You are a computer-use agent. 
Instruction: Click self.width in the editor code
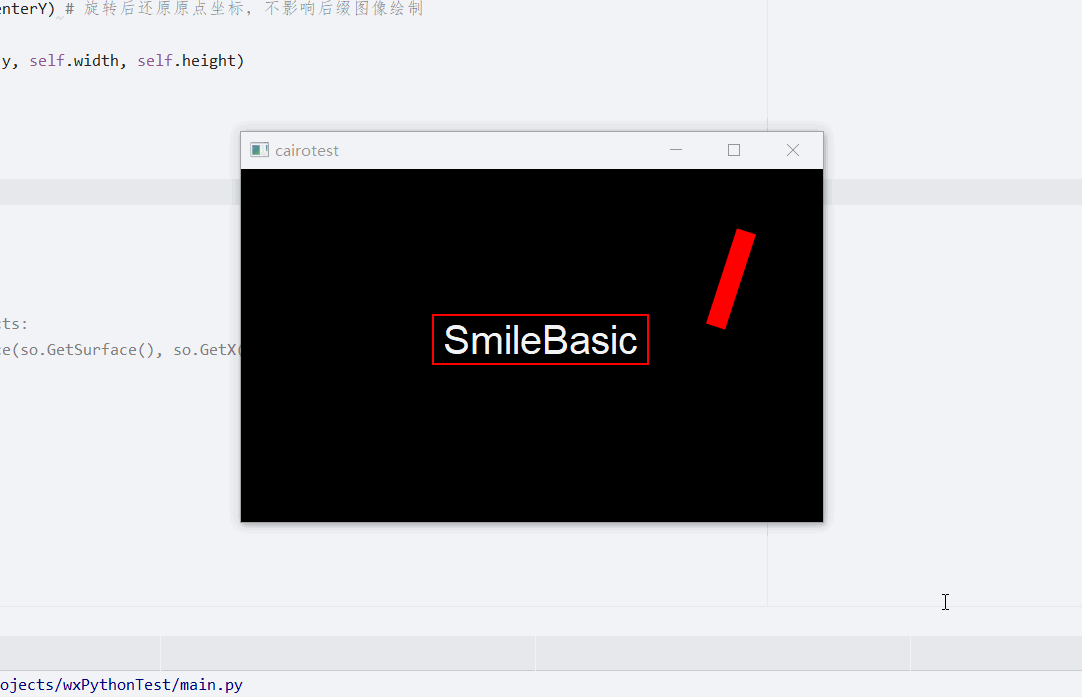coord(74,61)
